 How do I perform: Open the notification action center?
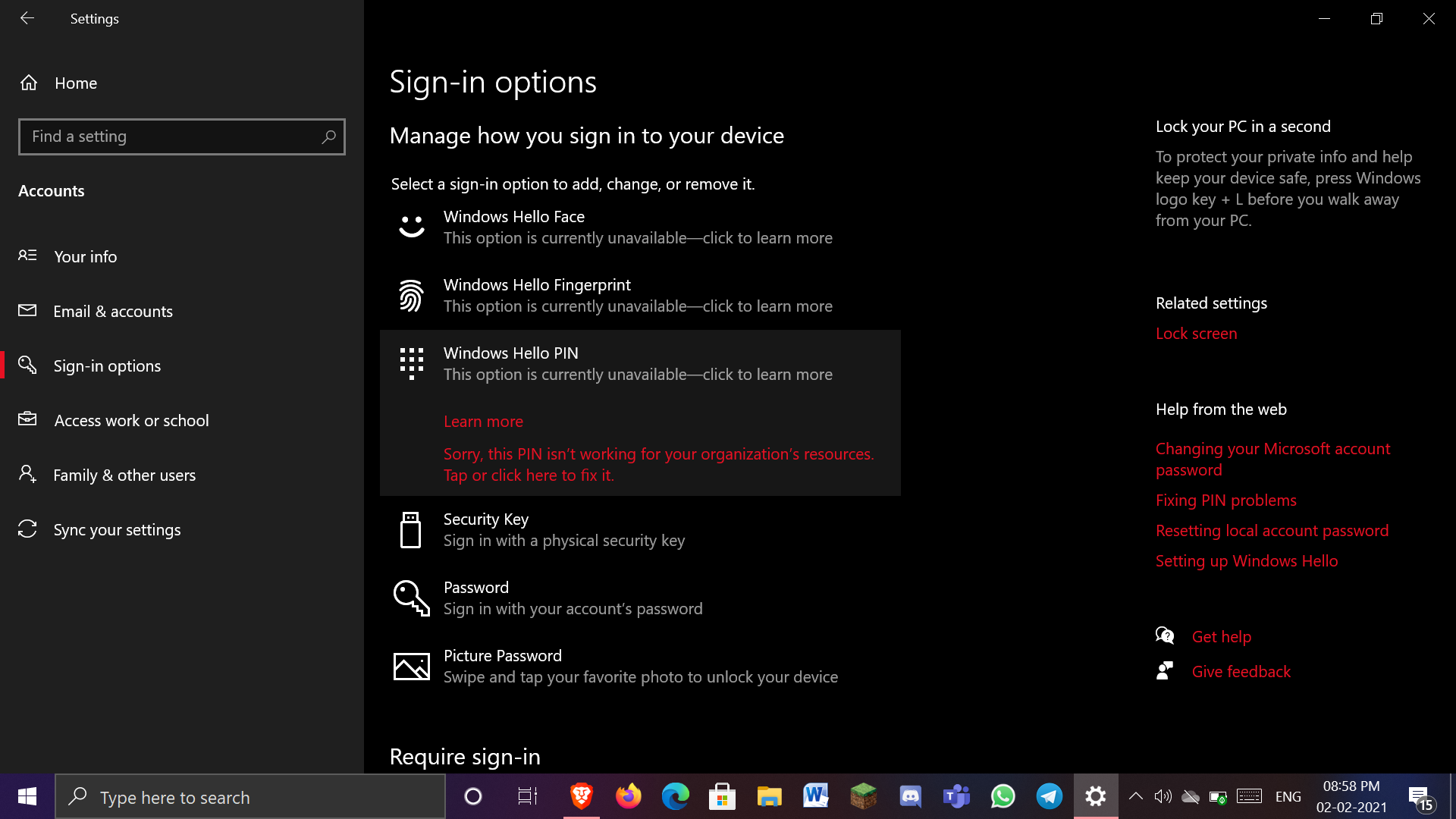pyautogui.click(x=1421, y=797)
